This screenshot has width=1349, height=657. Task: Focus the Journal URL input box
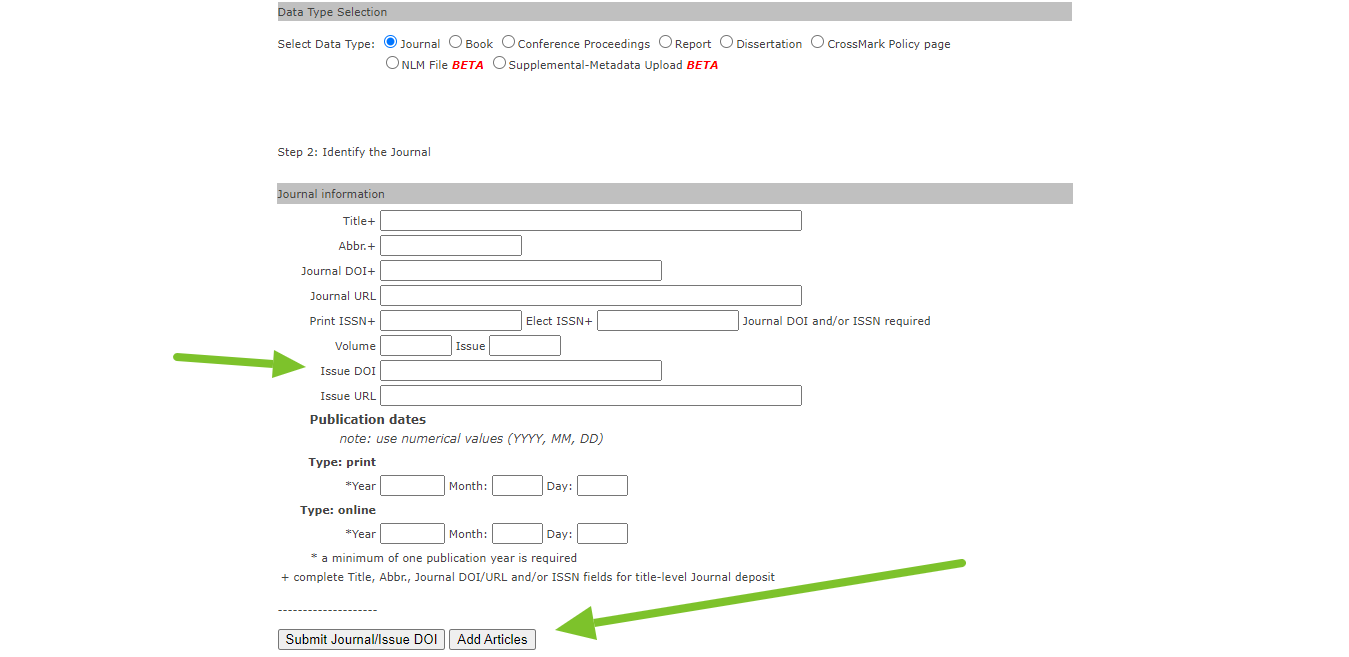tap(590, 296)
